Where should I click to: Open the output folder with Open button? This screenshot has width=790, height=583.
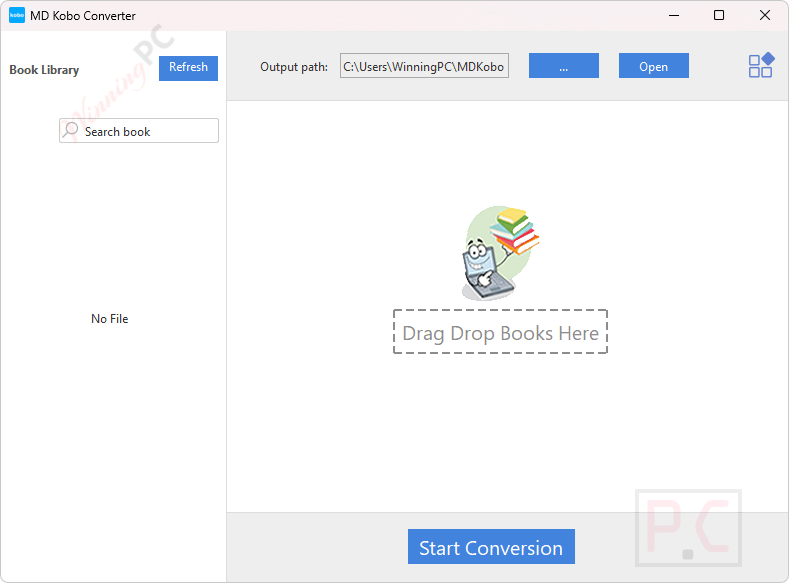[x=653, y=66]
